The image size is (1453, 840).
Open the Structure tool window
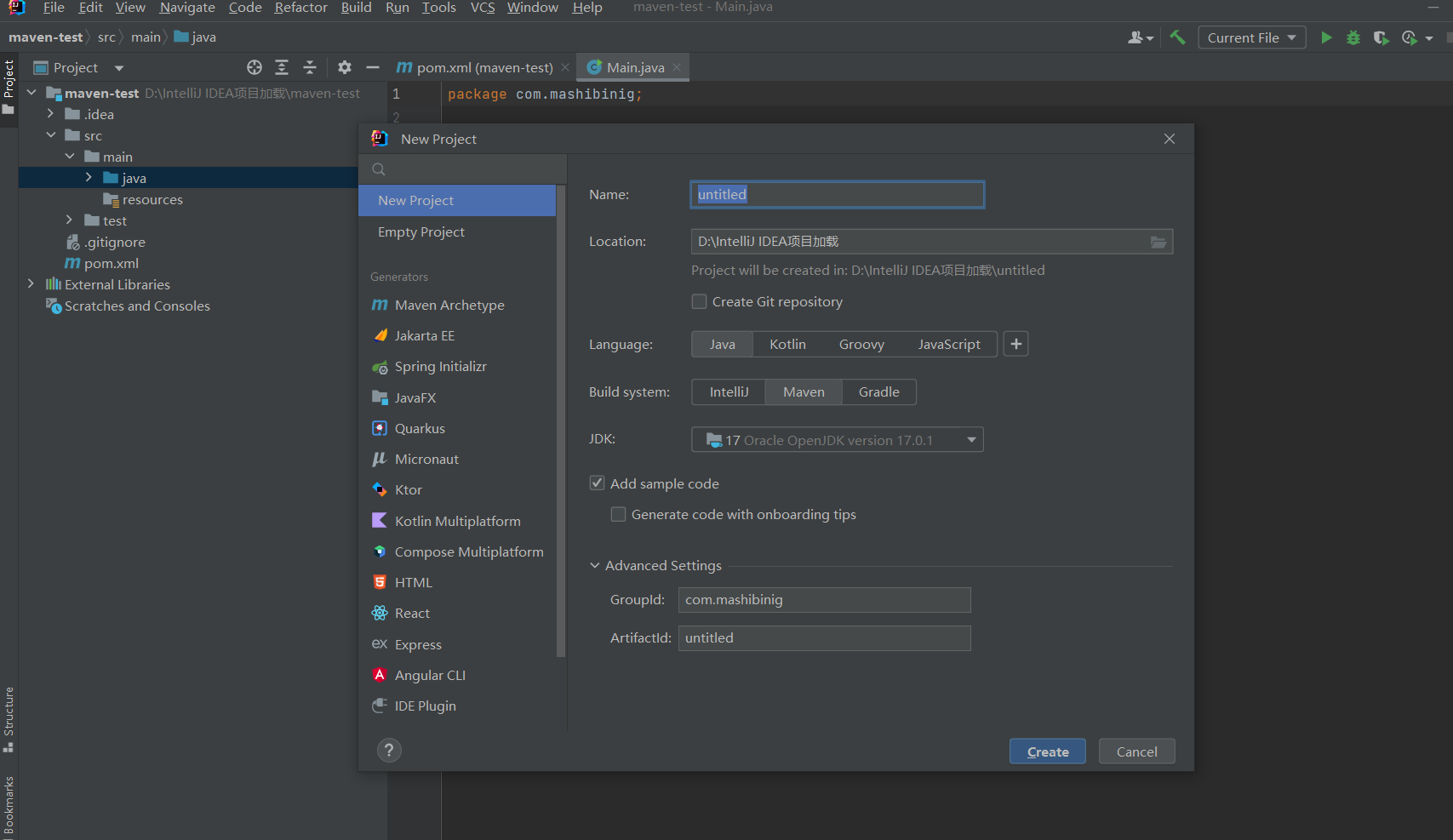tap(9, 719)
